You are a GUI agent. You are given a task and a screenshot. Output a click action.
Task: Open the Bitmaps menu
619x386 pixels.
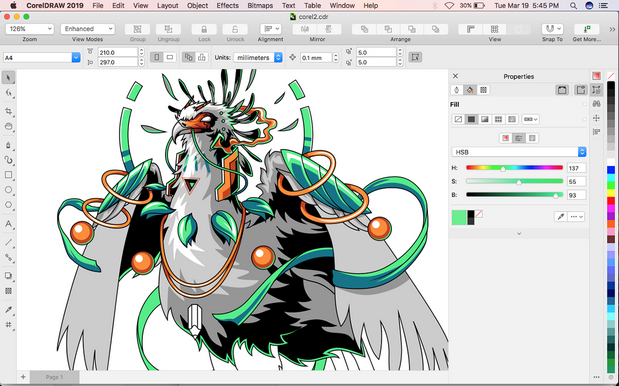tap(260, 6)
